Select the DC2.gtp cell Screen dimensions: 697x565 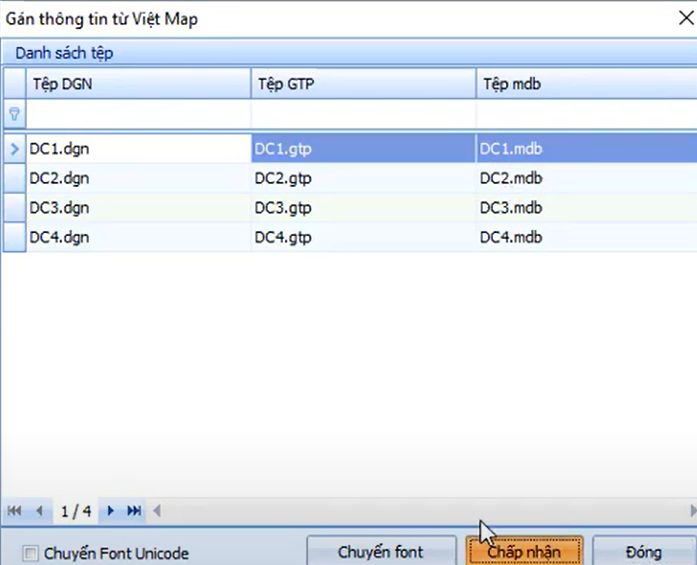pos(363,178)
